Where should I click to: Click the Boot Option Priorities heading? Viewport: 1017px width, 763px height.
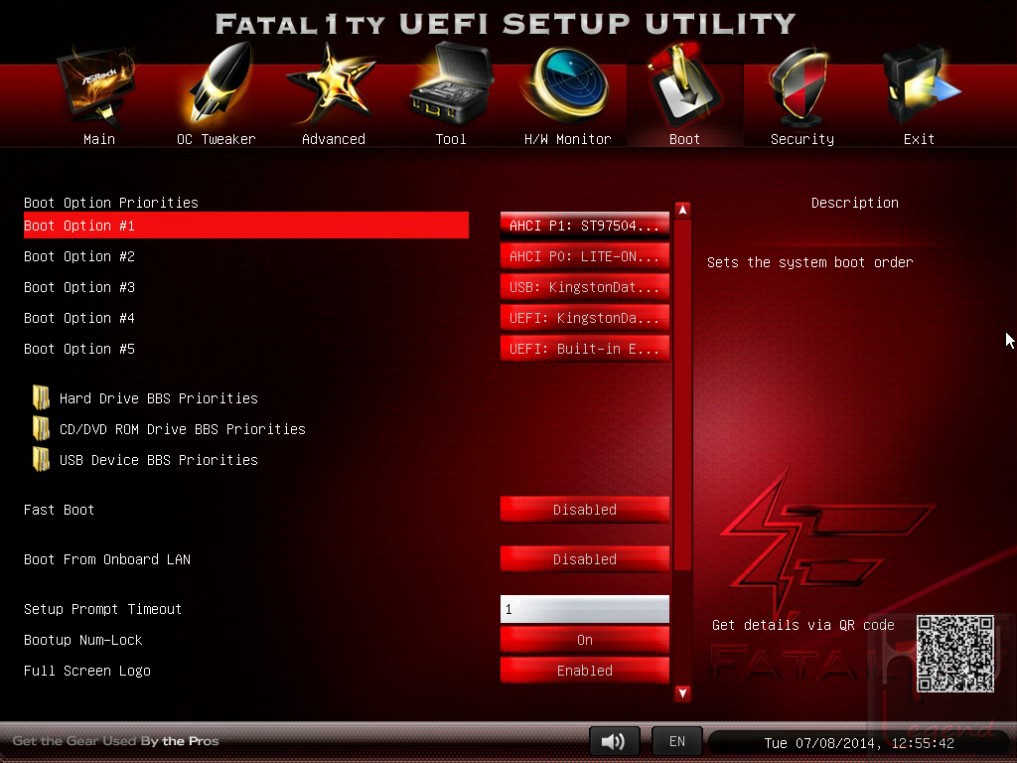tap(111, 202)
